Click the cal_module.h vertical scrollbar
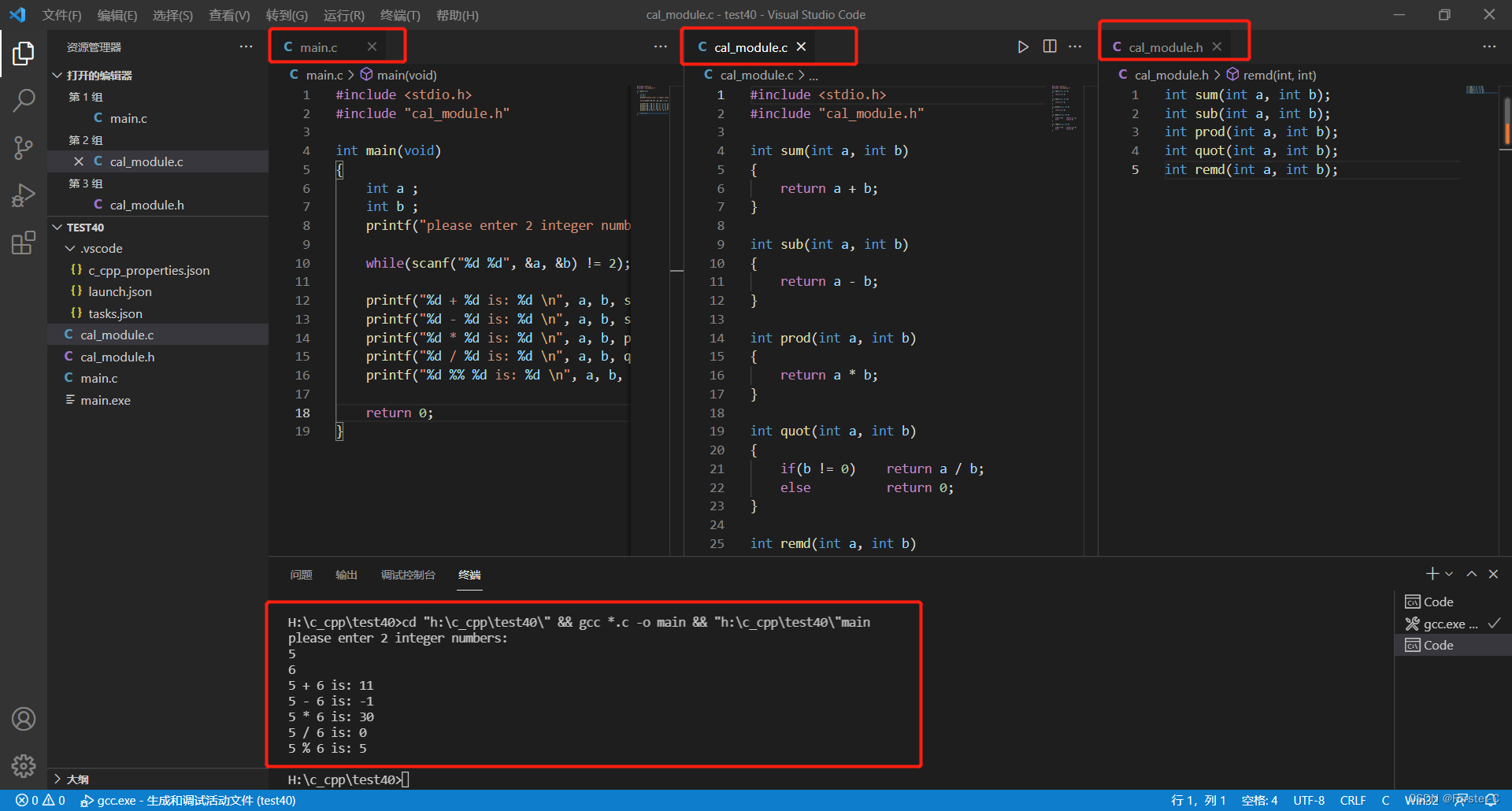The width and height of the screenshot is (1512, 811). pyautogui.click(x=1506, y=121)
